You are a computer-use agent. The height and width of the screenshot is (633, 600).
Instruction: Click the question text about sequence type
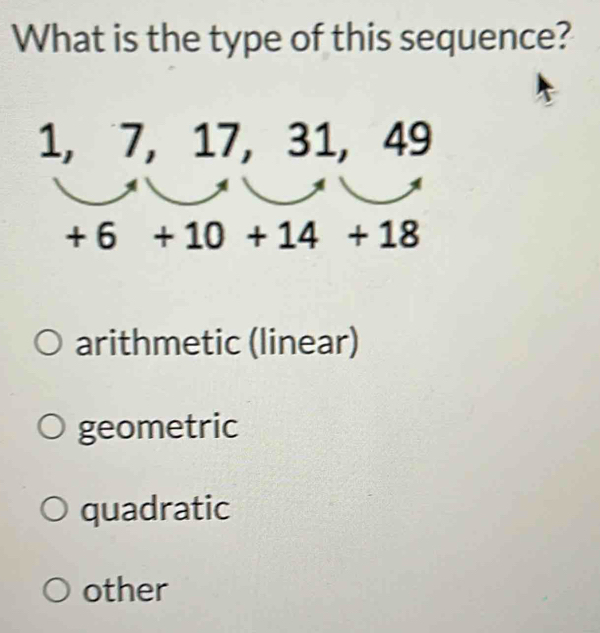tap(293, 38)
